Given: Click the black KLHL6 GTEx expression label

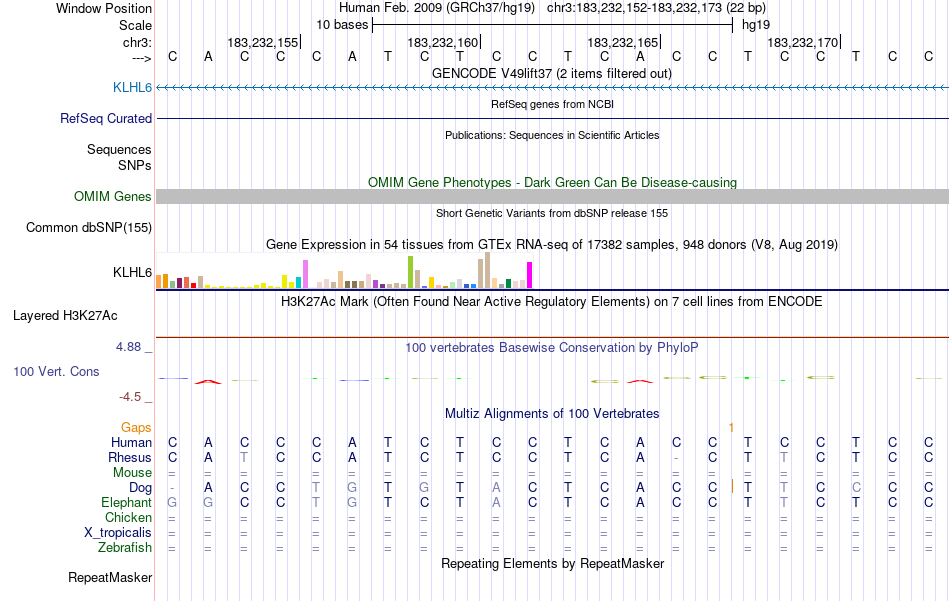Looking at the screenshot, I should click(x=132, y=273).
